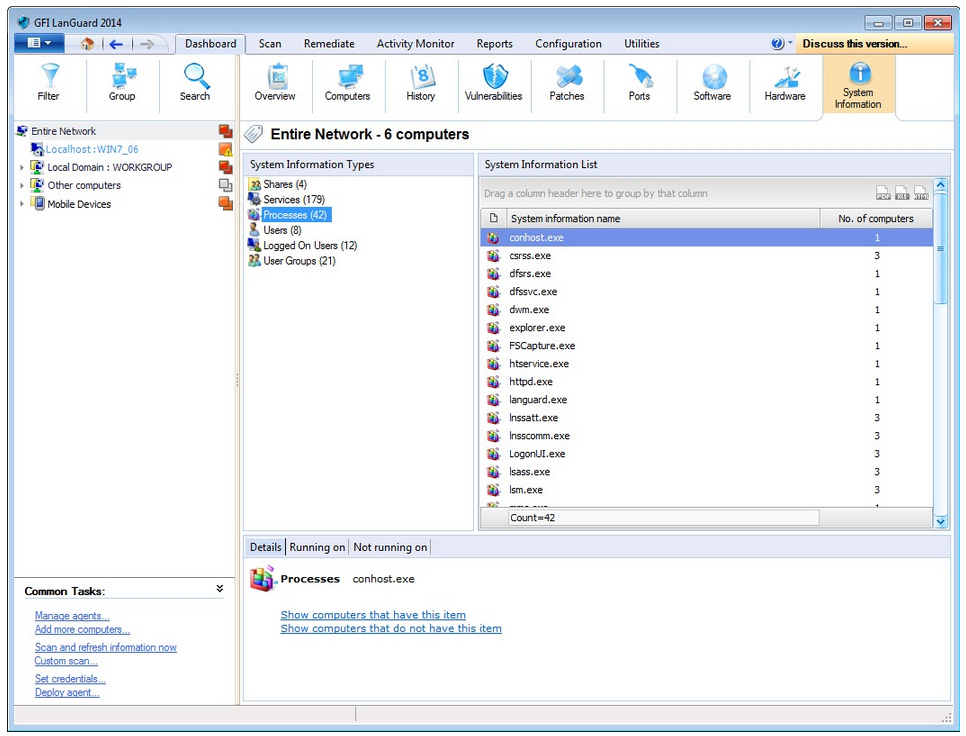Sort by System information name column
The height and width of the screenshot is (736, 966).
662,218
